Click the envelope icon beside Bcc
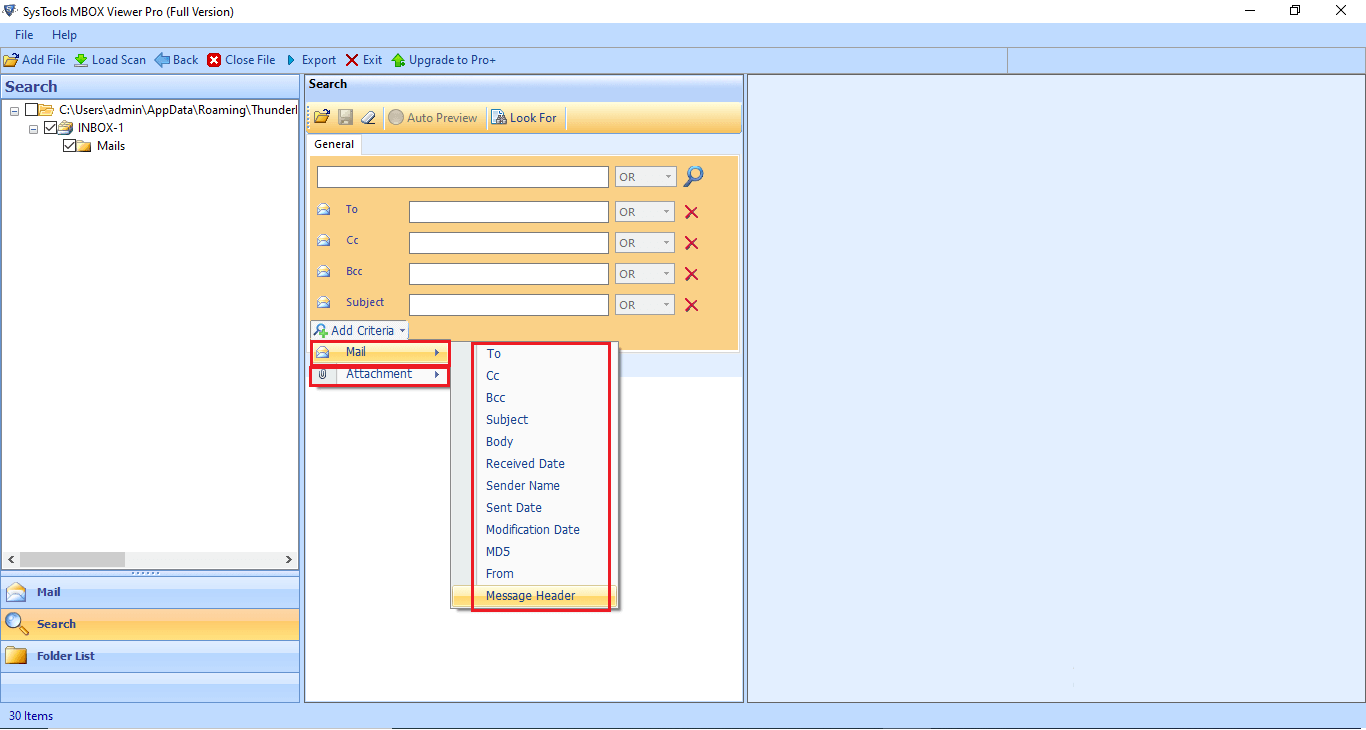The width and height of the screenshot is (1366, 730). point(323,272)
